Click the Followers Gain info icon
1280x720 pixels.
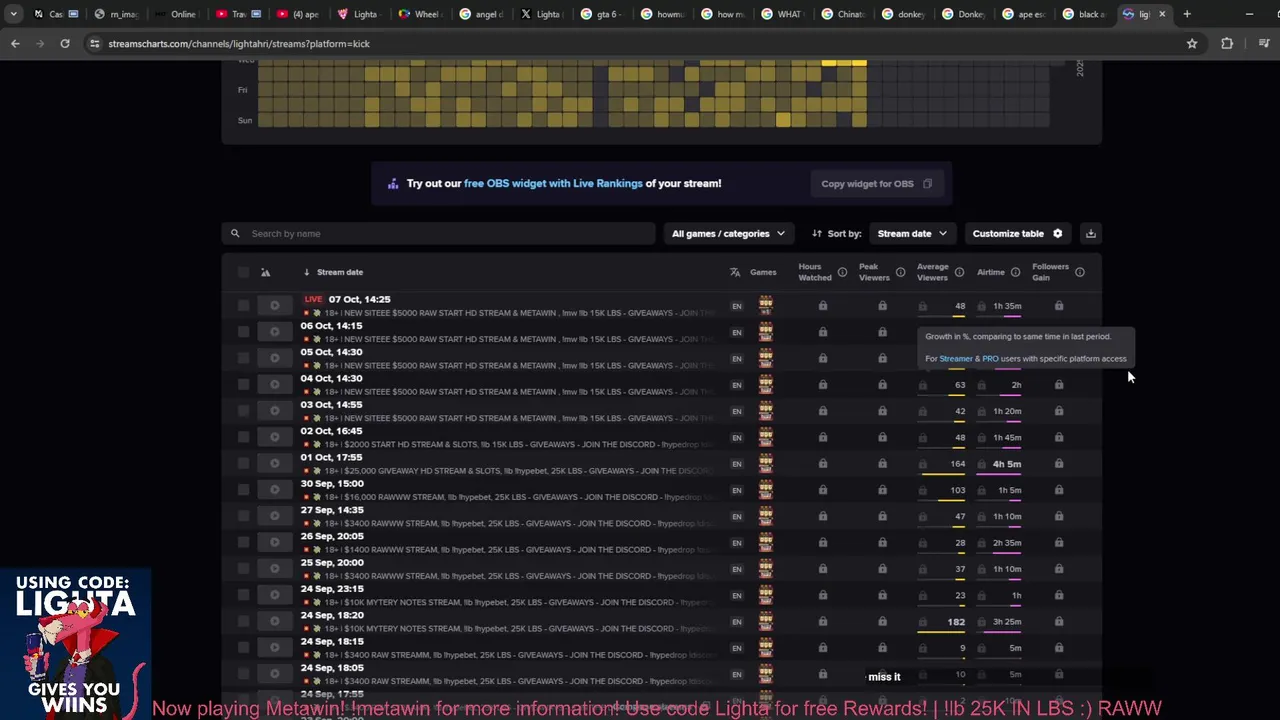point(1079,272)
